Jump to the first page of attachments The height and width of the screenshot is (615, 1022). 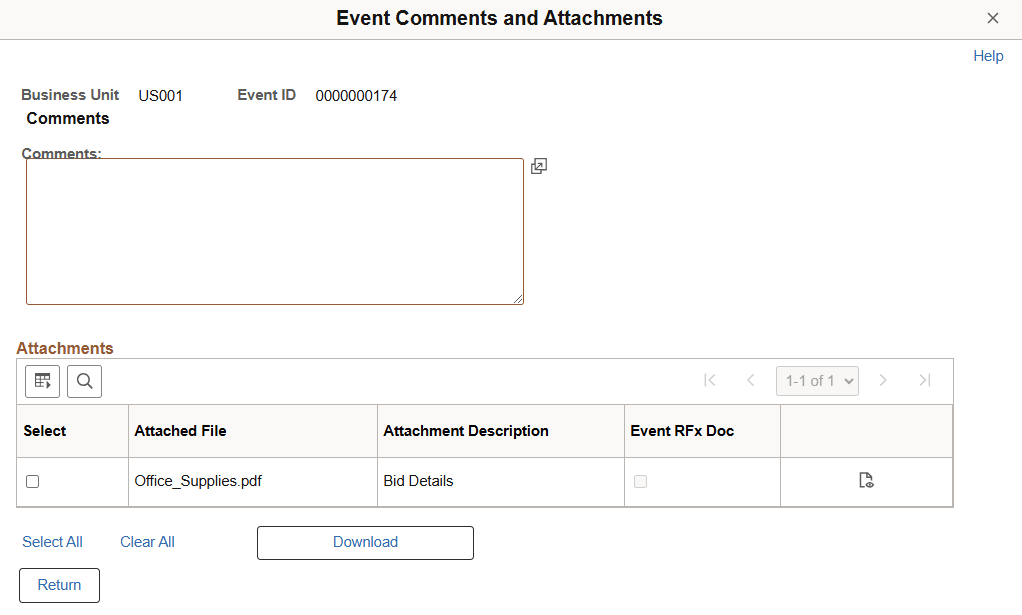click(710, 381)
